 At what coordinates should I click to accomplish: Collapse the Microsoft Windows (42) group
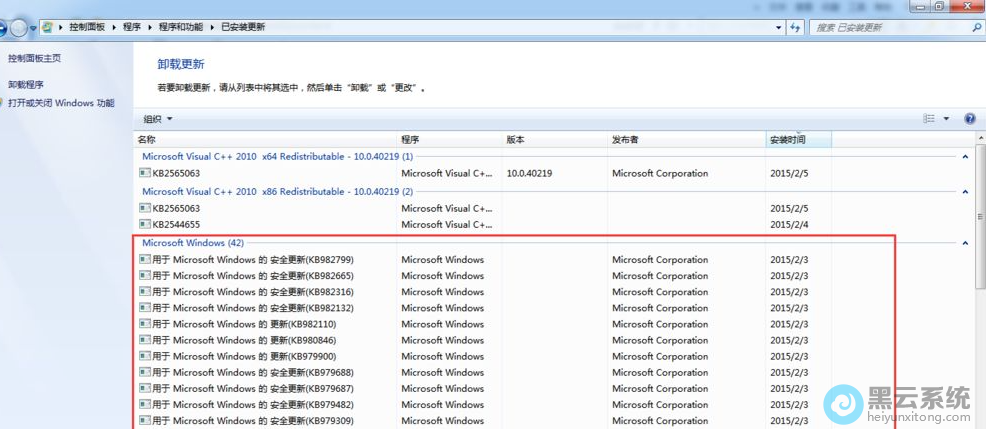964,243
